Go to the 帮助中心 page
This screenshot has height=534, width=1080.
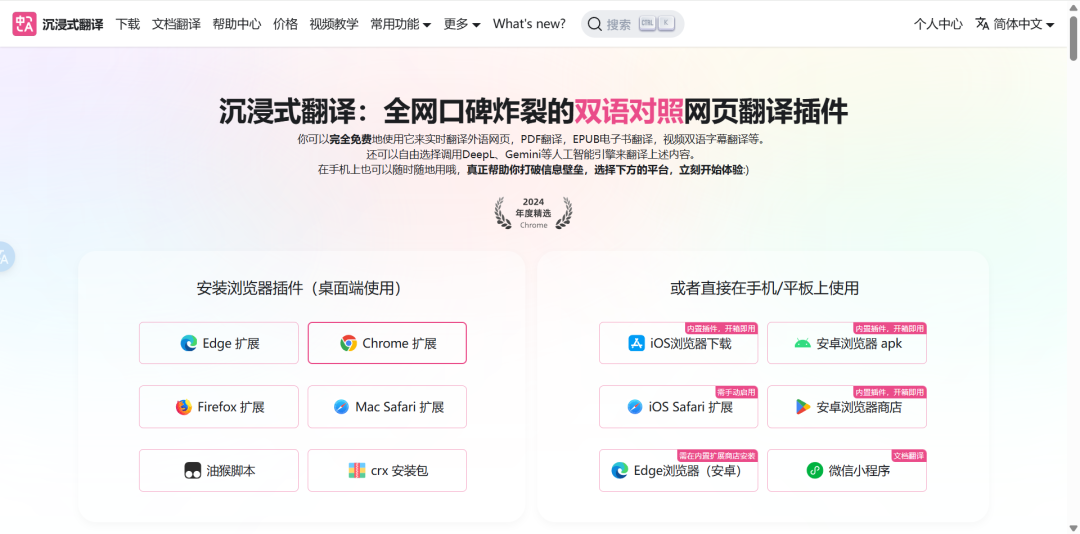click(237, 24)
